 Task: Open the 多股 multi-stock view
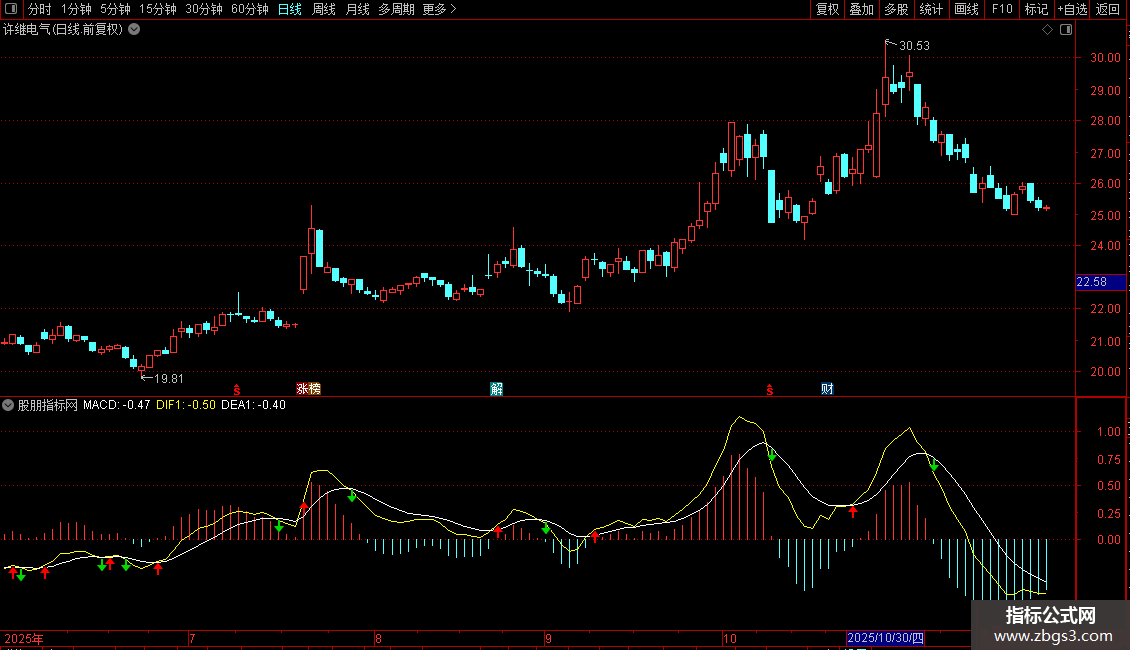tap(897, 9)
